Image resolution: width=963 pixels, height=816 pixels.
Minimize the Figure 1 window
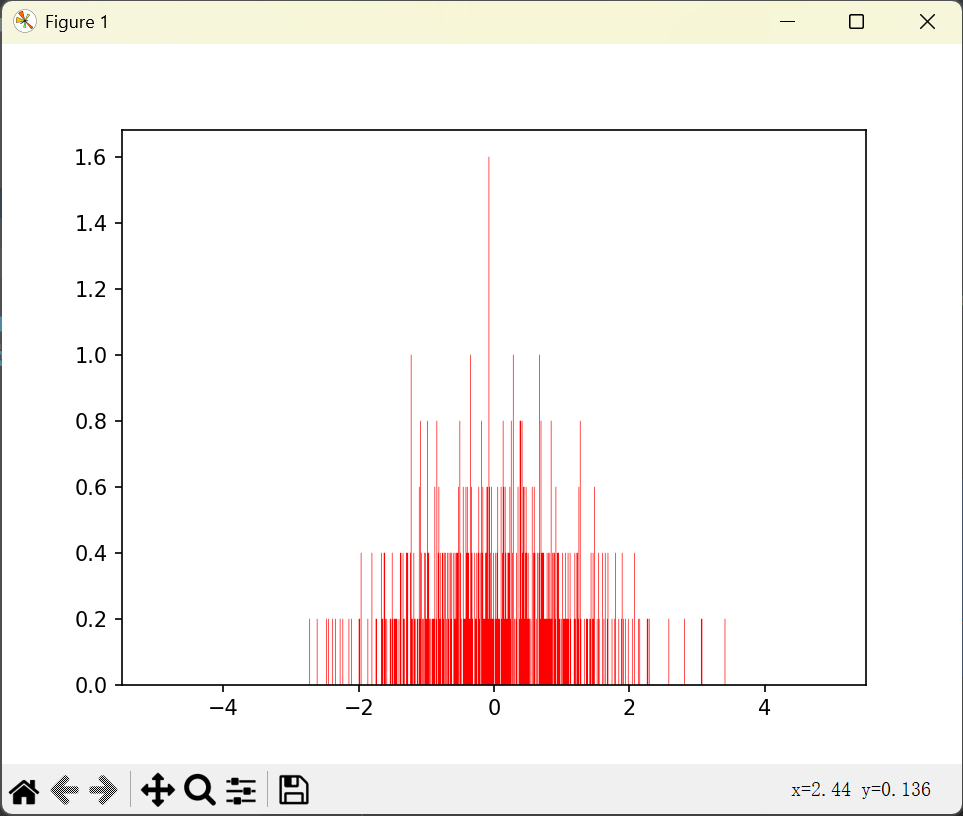(787, 21)
